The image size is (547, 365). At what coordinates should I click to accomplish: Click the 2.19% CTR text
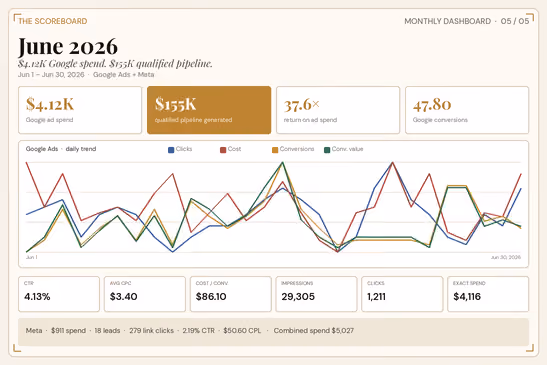pyautogui.click(x=198, y=330)
